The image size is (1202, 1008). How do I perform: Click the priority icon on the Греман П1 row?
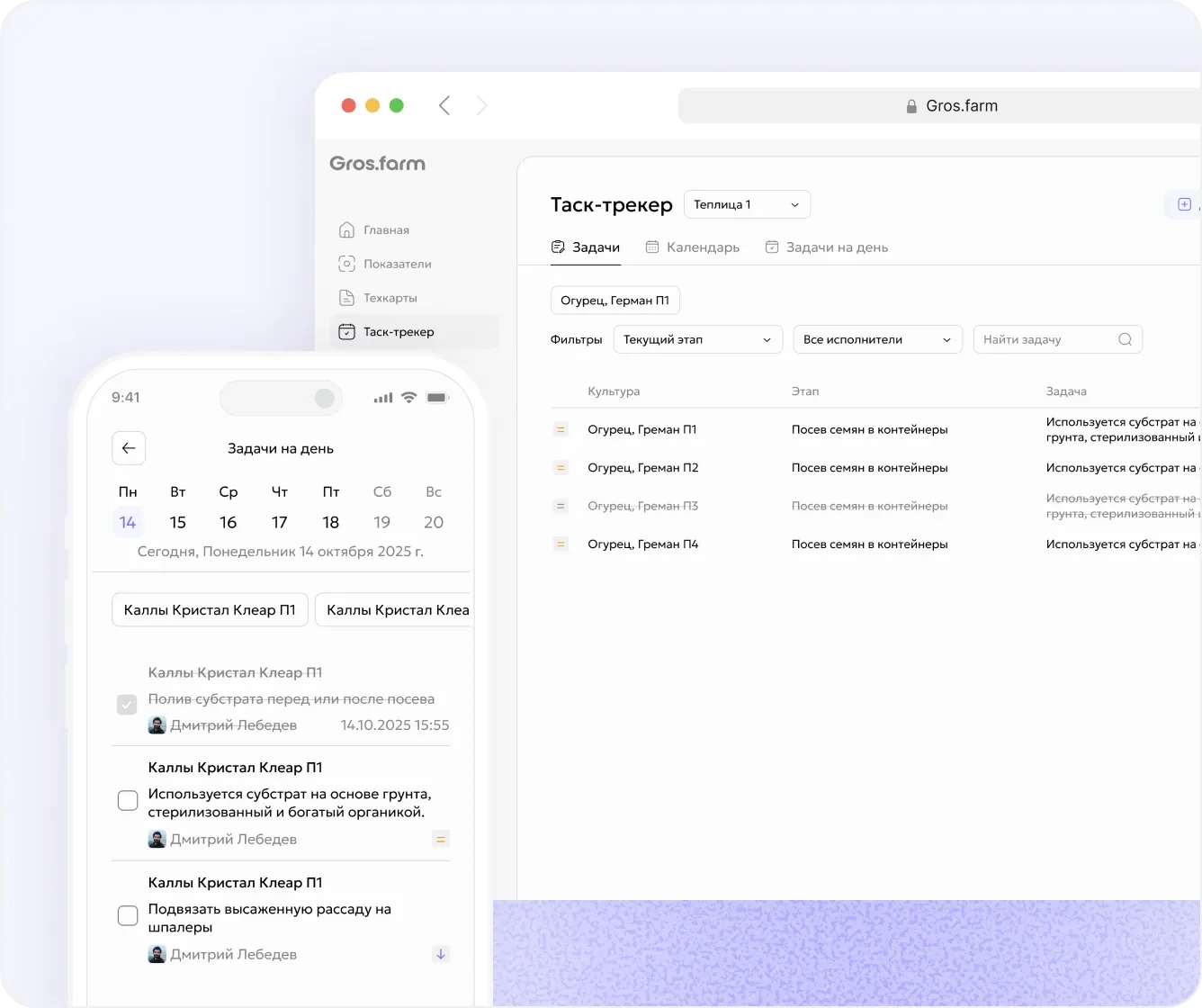(561, 429)
